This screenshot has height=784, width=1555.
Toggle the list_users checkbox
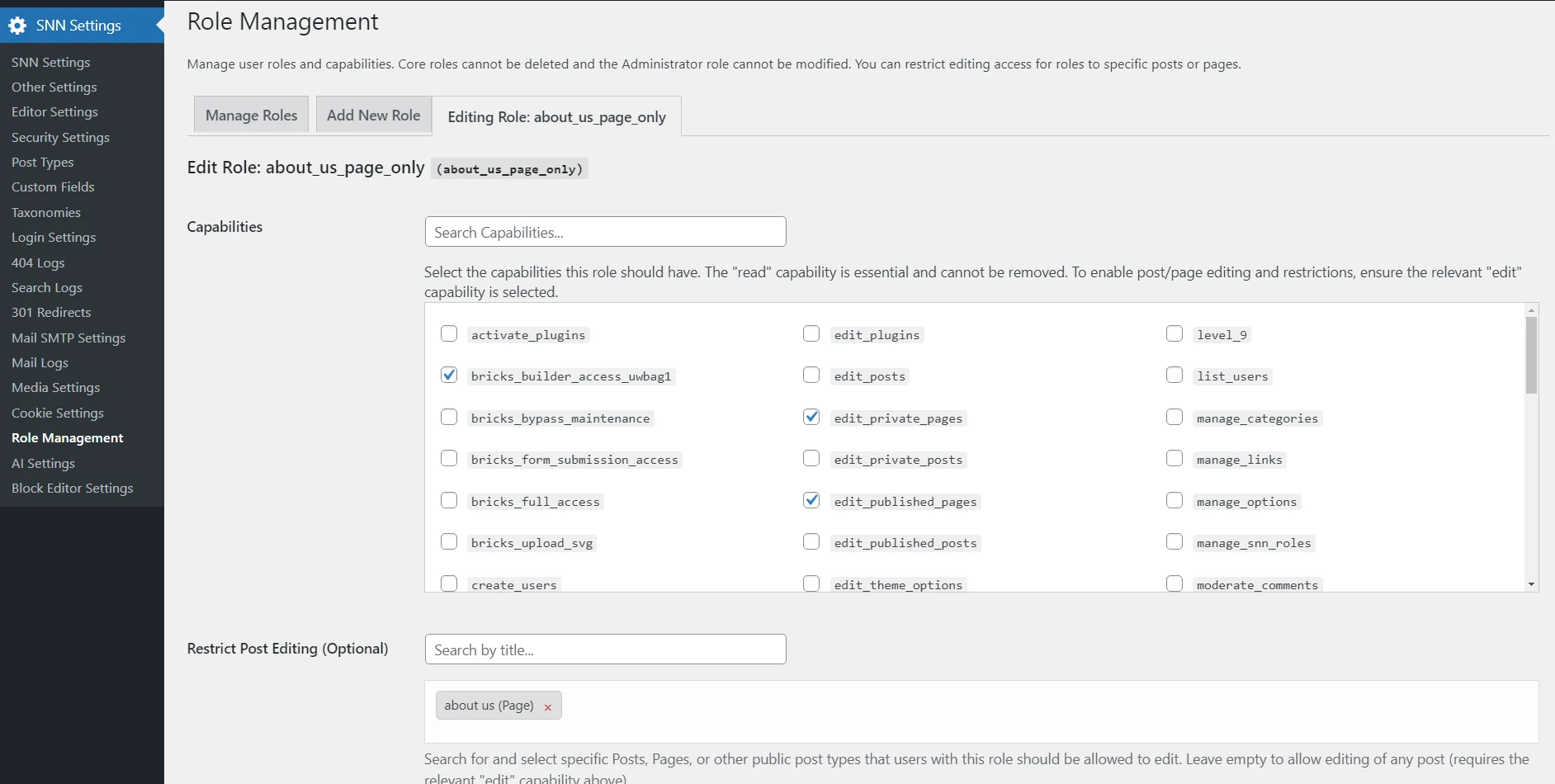click(1174, 375)
